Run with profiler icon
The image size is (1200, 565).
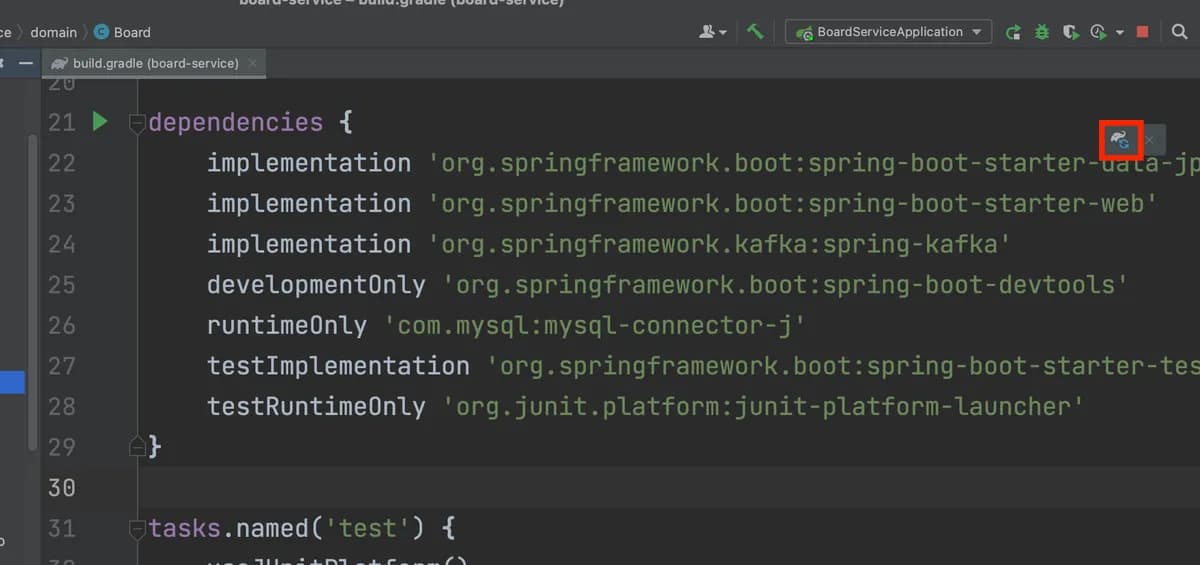click(x=1098, y=32)
